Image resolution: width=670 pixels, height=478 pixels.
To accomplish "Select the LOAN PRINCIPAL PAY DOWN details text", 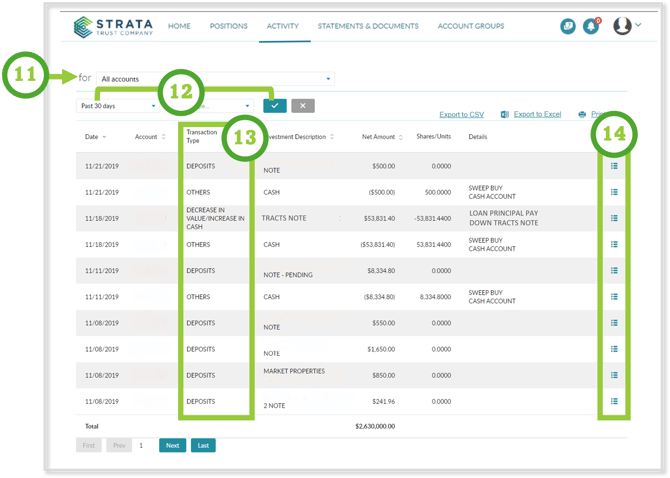I will coord(504,218).
